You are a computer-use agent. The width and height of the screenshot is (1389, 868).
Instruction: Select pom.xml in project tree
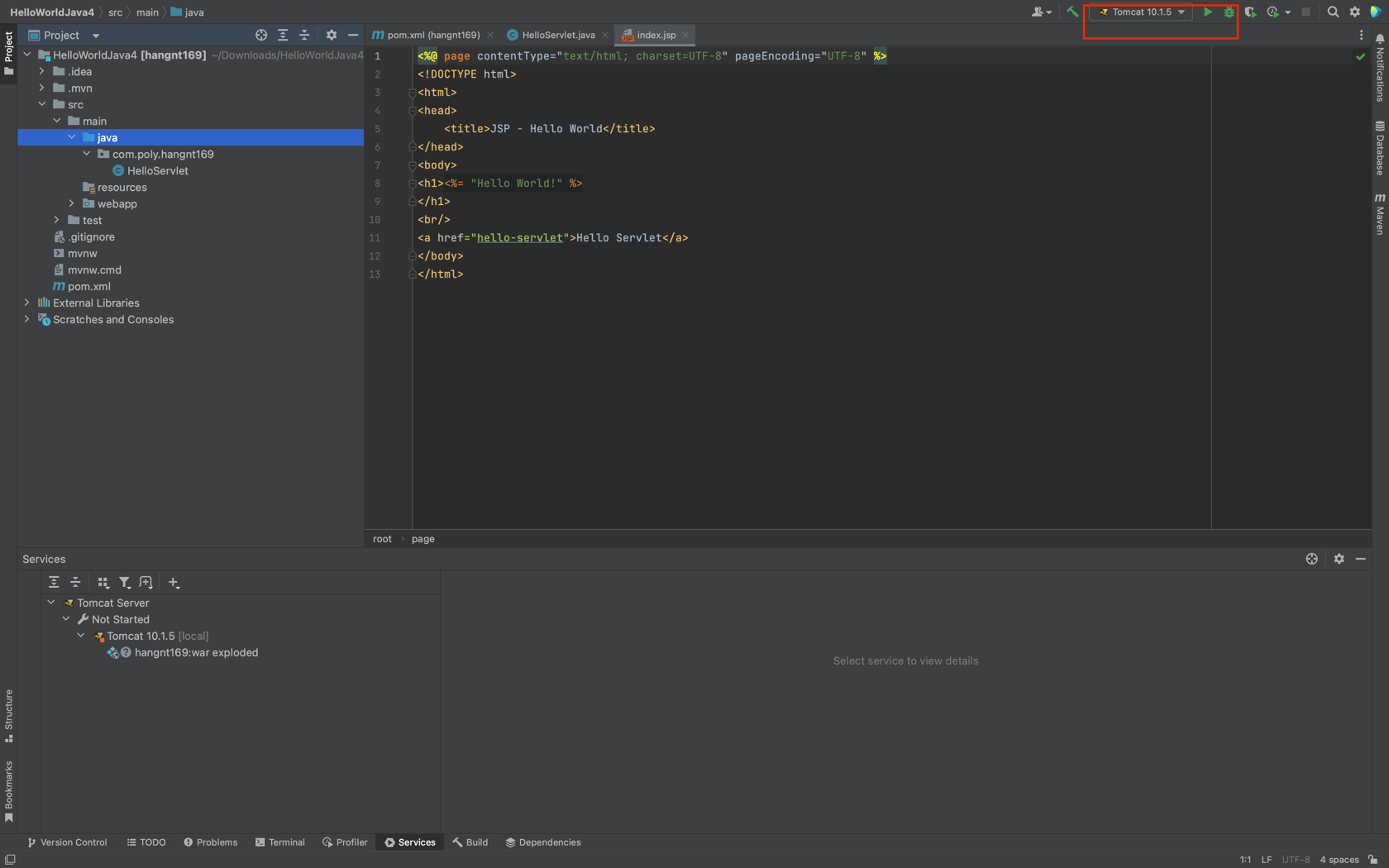(89, 287)
